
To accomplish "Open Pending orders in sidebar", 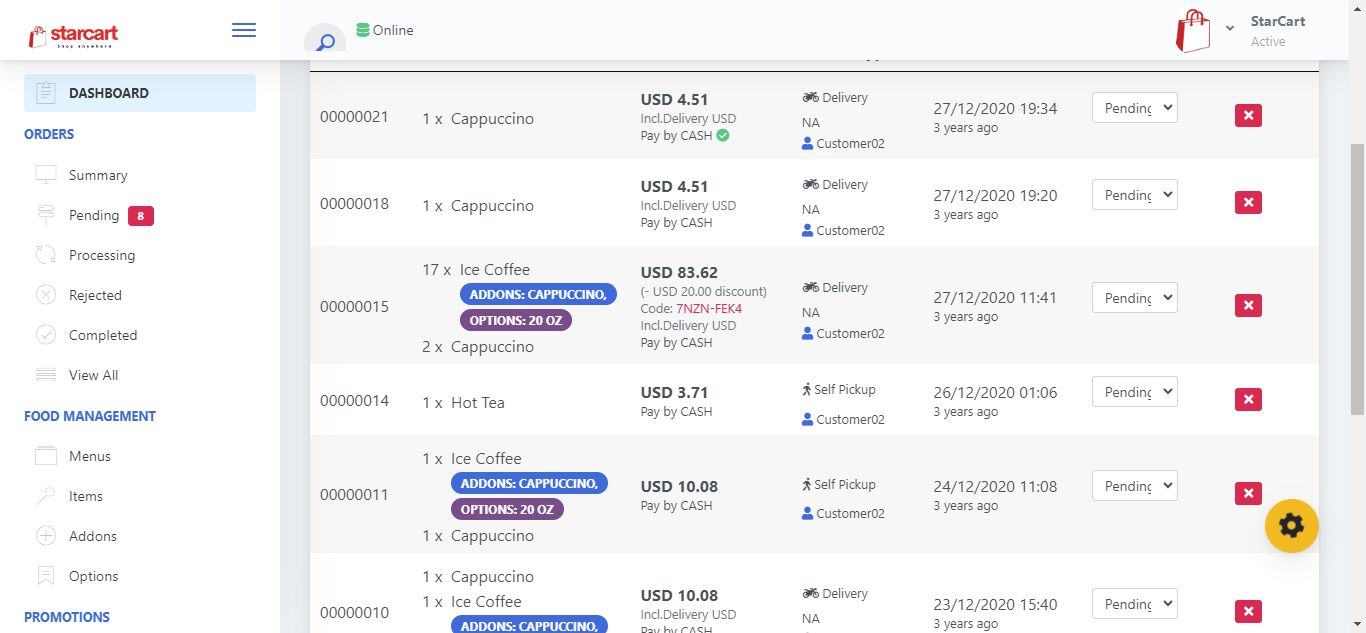I will tap(94, 215).
